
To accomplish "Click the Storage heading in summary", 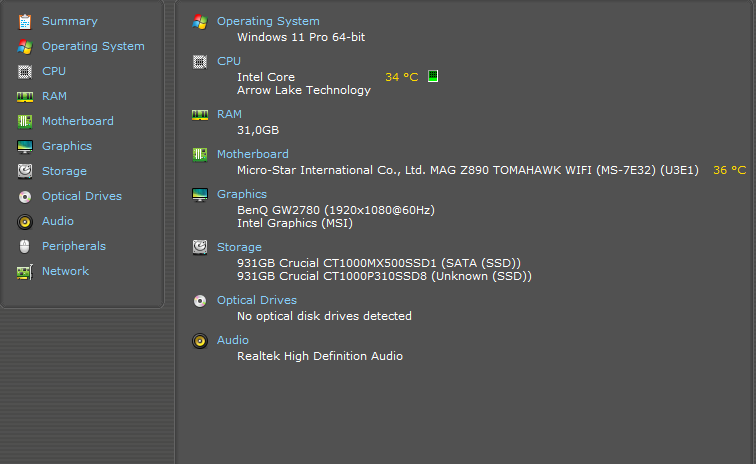I will (239, 247).
